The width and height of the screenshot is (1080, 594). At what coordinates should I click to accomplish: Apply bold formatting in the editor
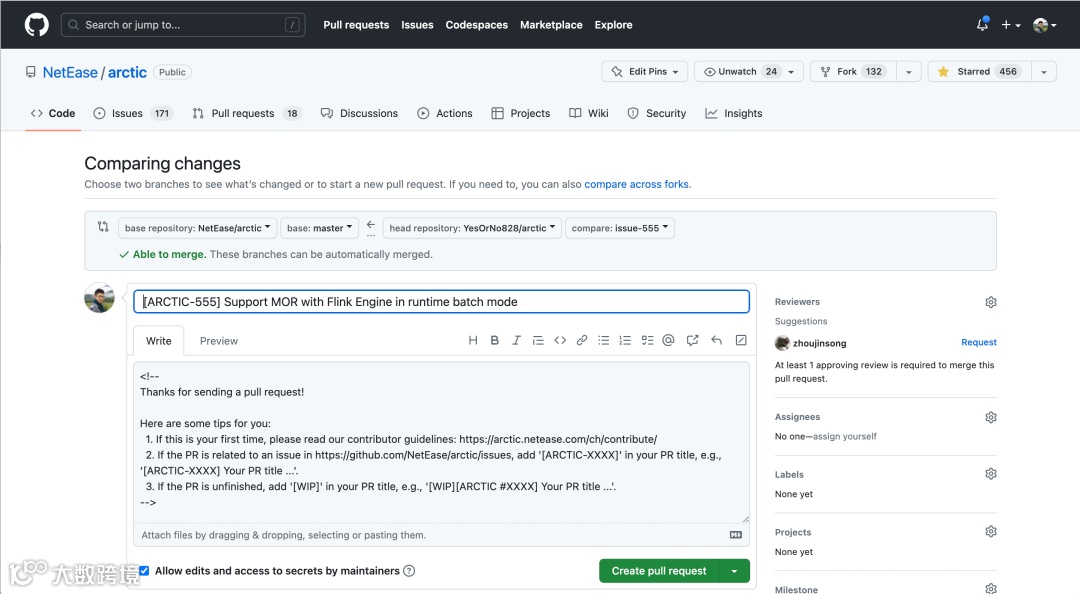tap(494, 341)
